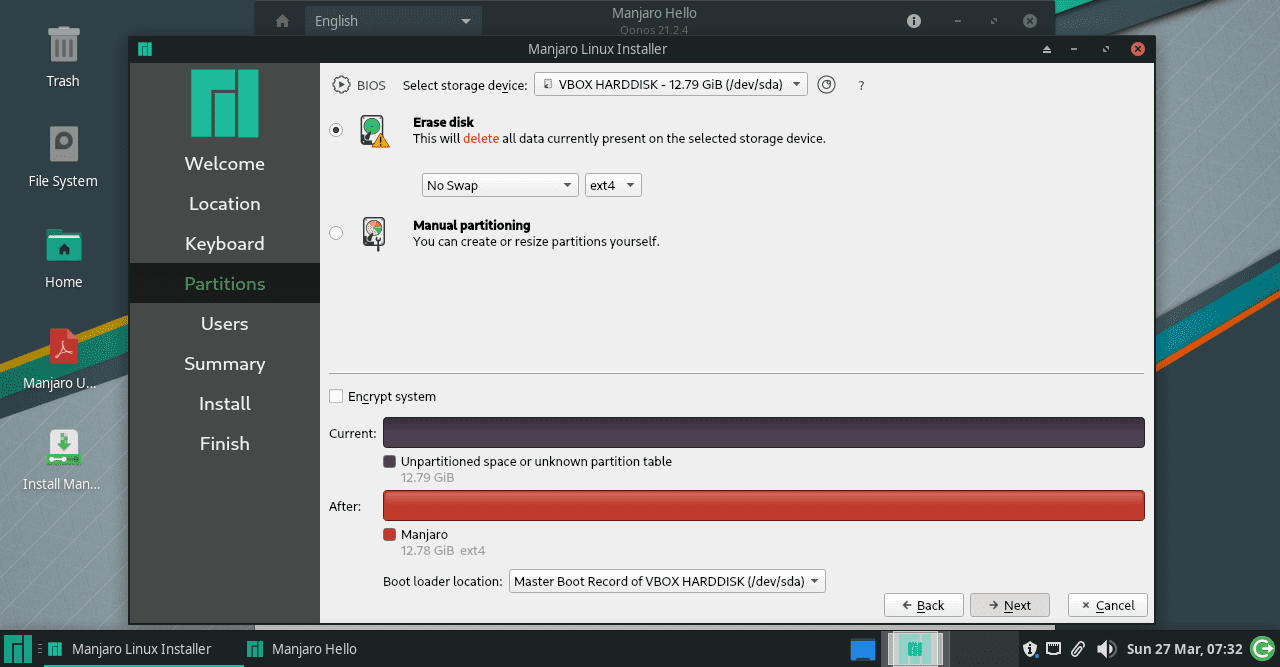Open the No Swap dropdown
The image size is (1280, 667).
pos(500,185)
